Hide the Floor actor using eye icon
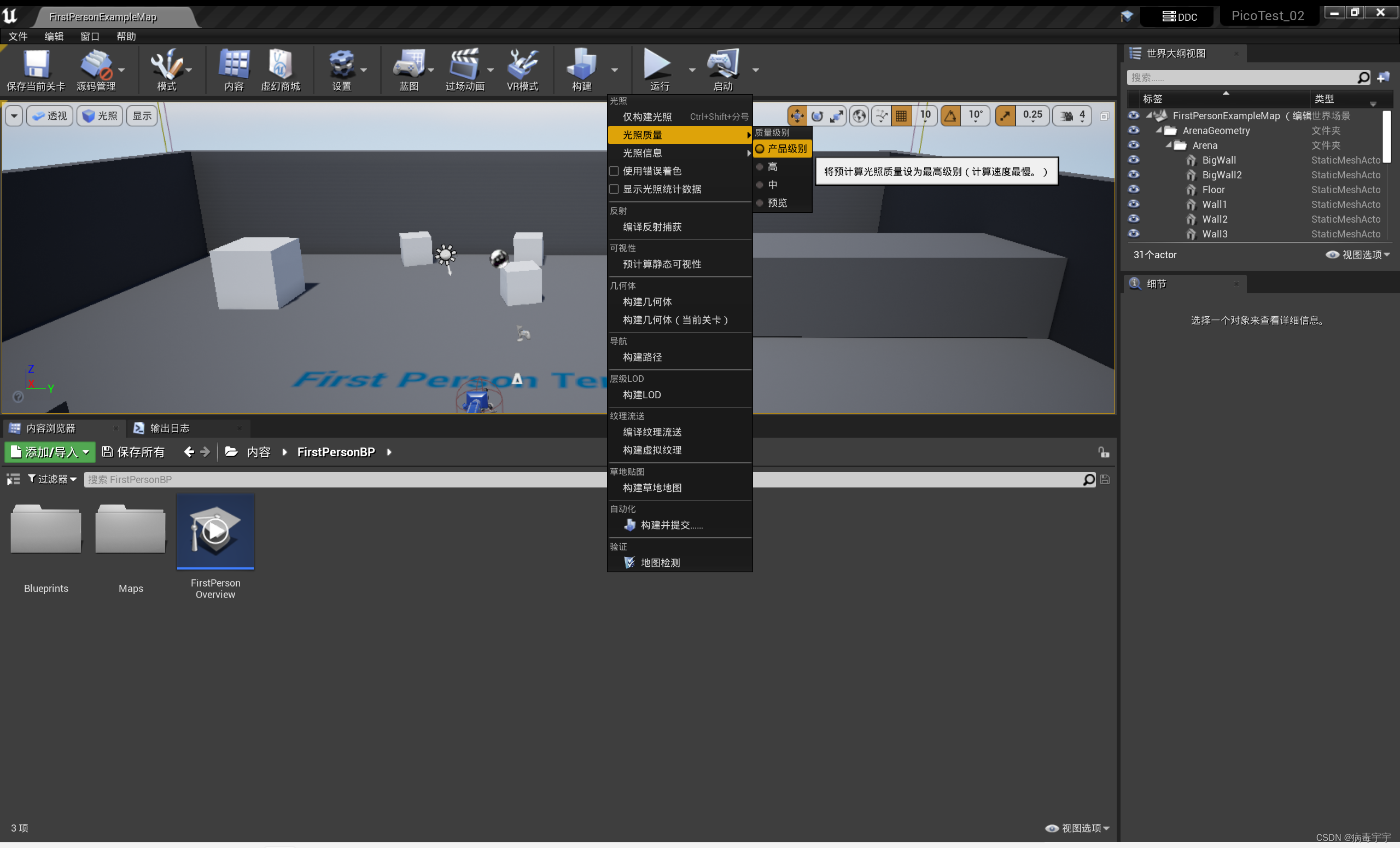The image size is (1400, 848). [x=1134, y=189]
